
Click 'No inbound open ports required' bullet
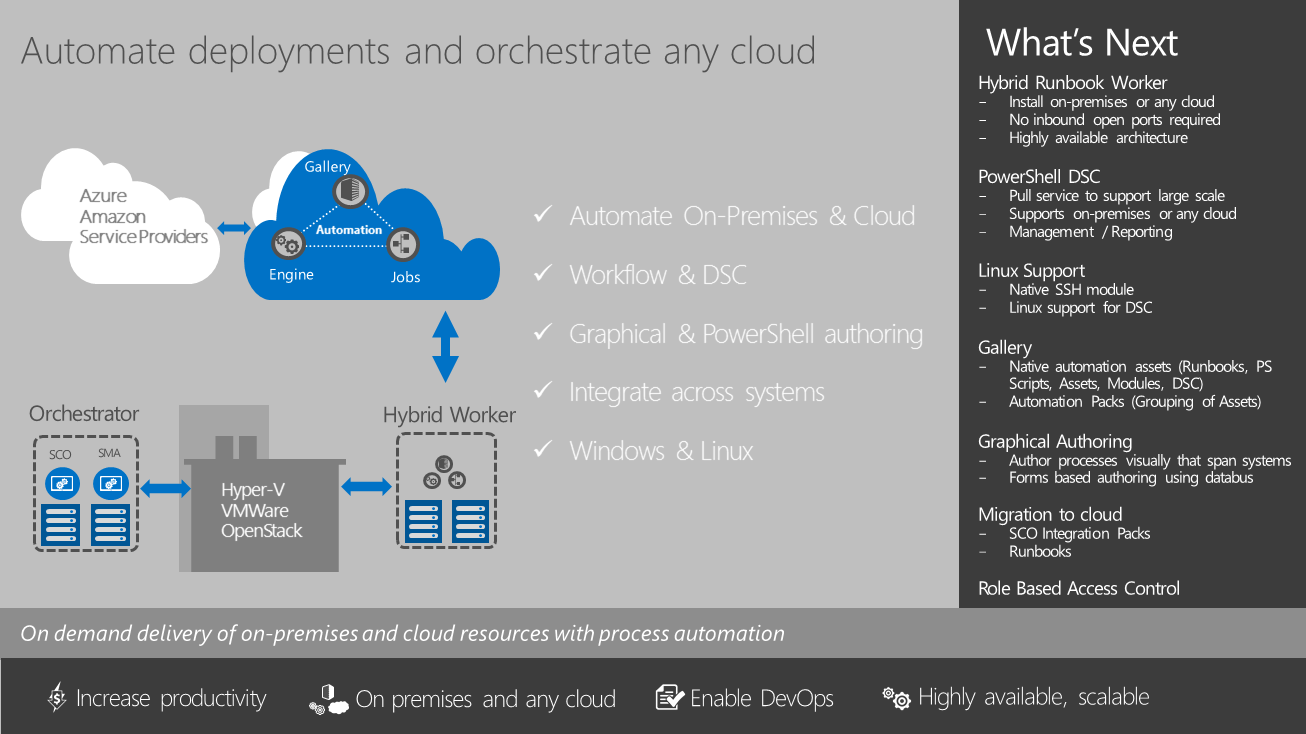tap(1114, 120)
